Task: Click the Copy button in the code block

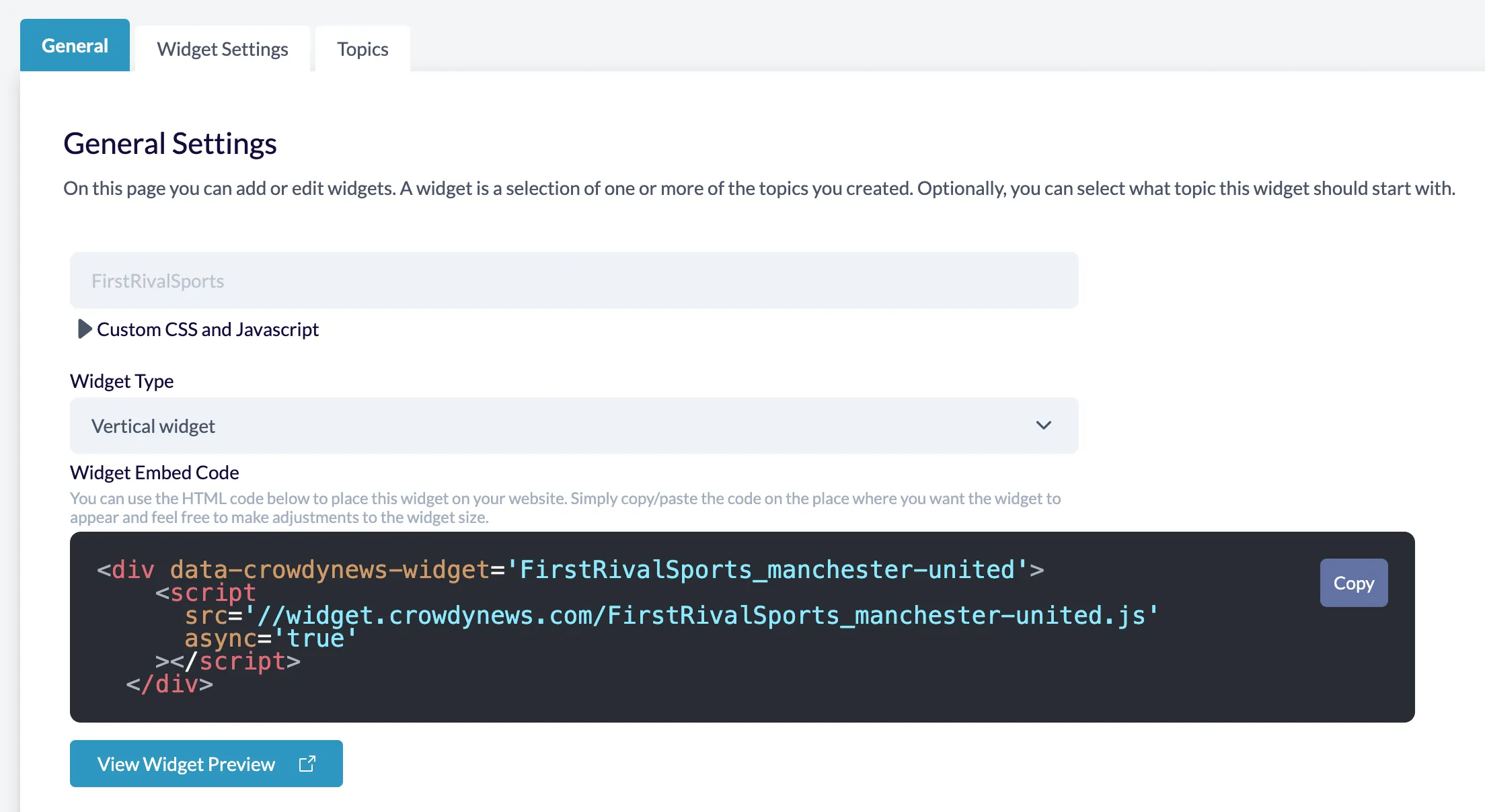Action: coord(1353,583)
